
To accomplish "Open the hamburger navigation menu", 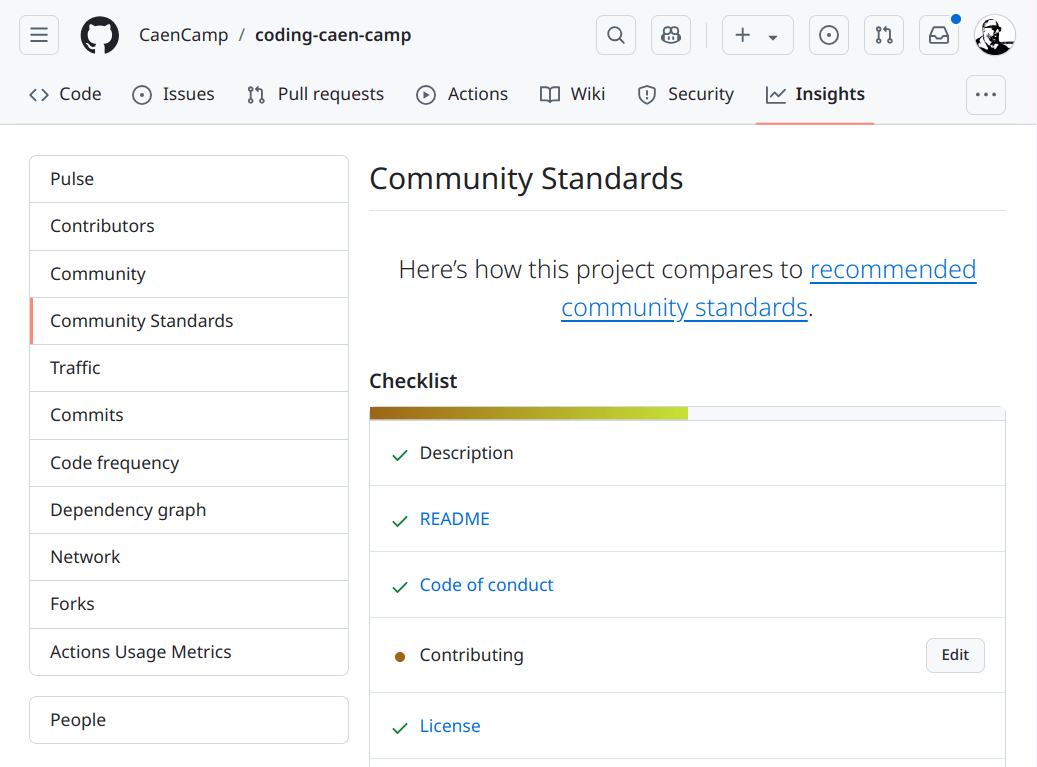I will coord(39,35).
